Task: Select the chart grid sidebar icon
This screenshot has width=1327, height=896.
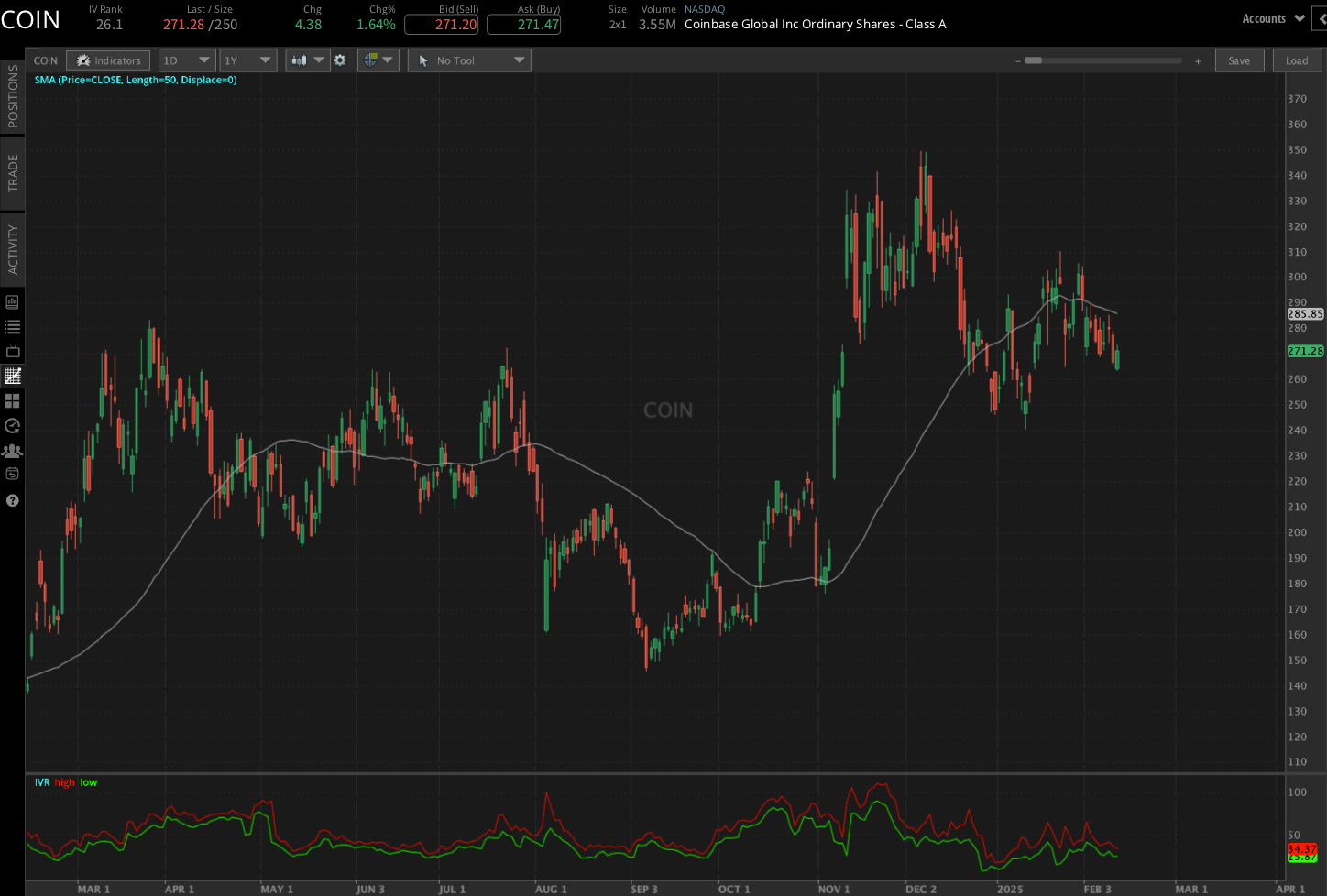Action: (x=13, y=376)
